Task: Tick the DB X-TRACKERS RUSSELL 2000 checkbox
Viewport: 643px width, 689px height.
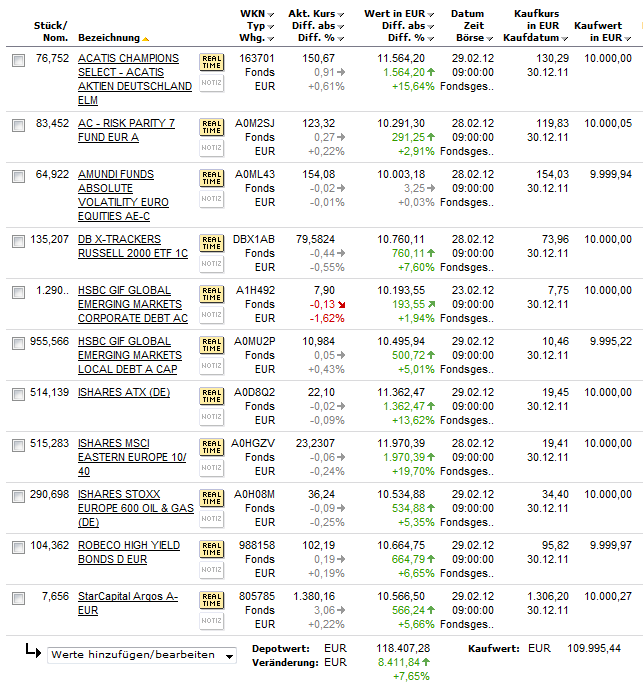Action: 18,241
